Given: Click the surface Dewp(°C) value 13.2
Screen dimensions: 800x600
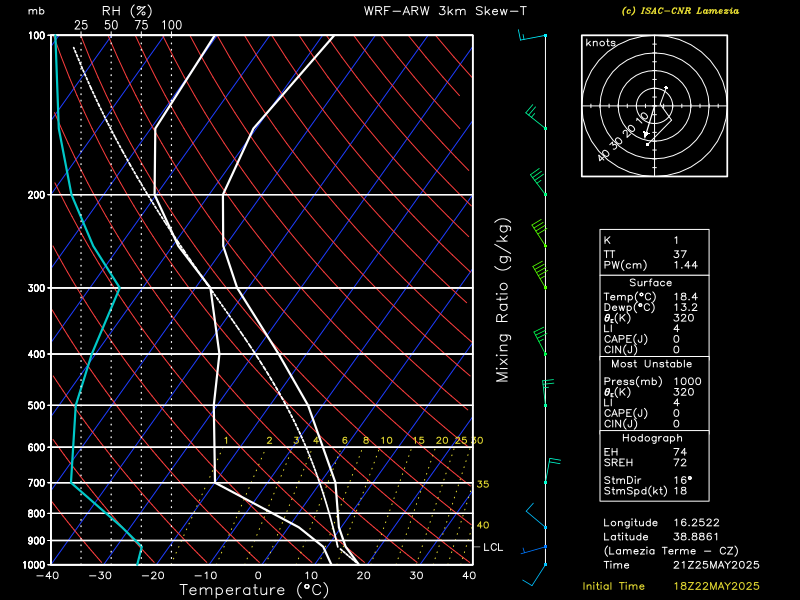Looking at the screenshot, I should tap(685, 307).
